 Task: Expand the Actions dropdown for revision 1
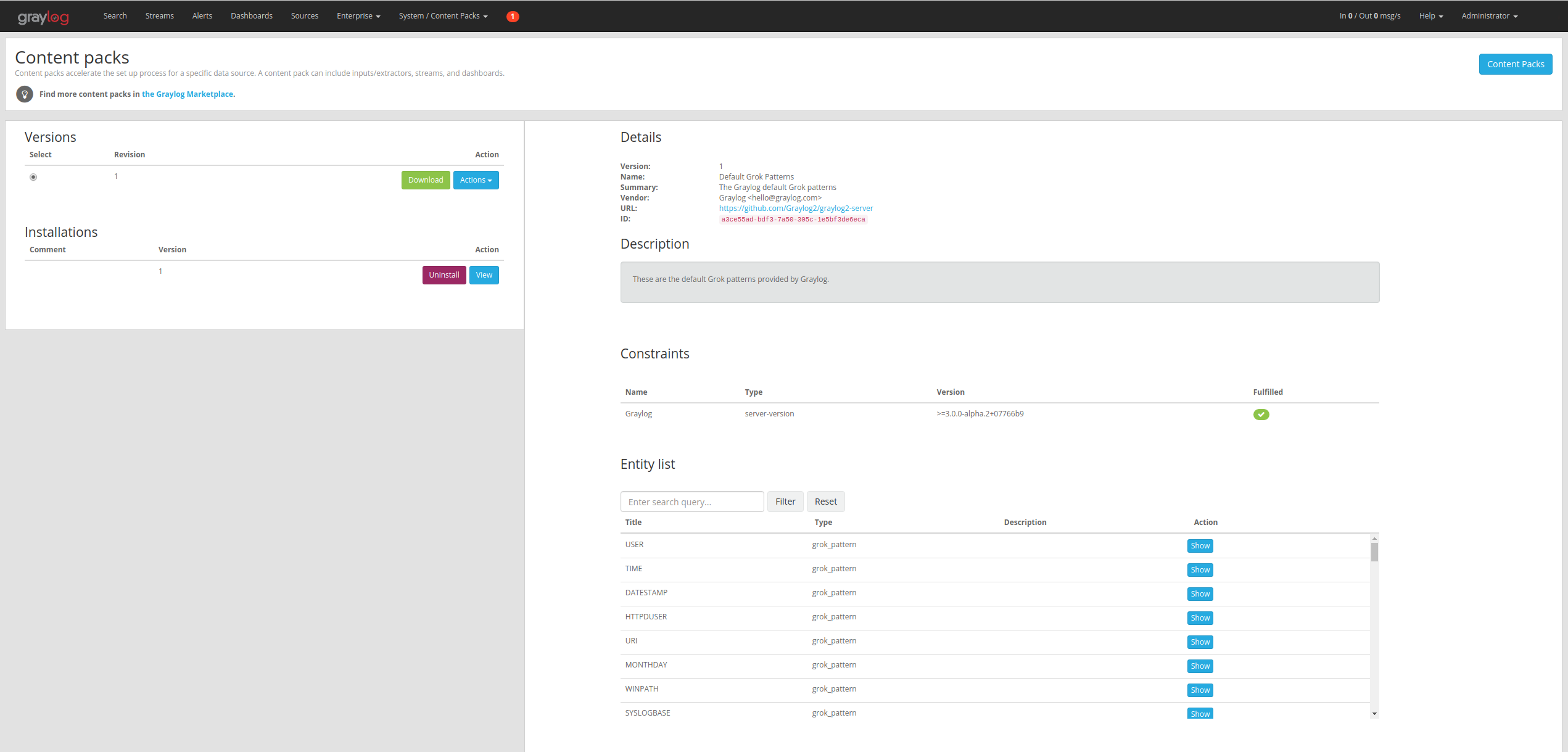pyautogui.click(x=476, y=180)
